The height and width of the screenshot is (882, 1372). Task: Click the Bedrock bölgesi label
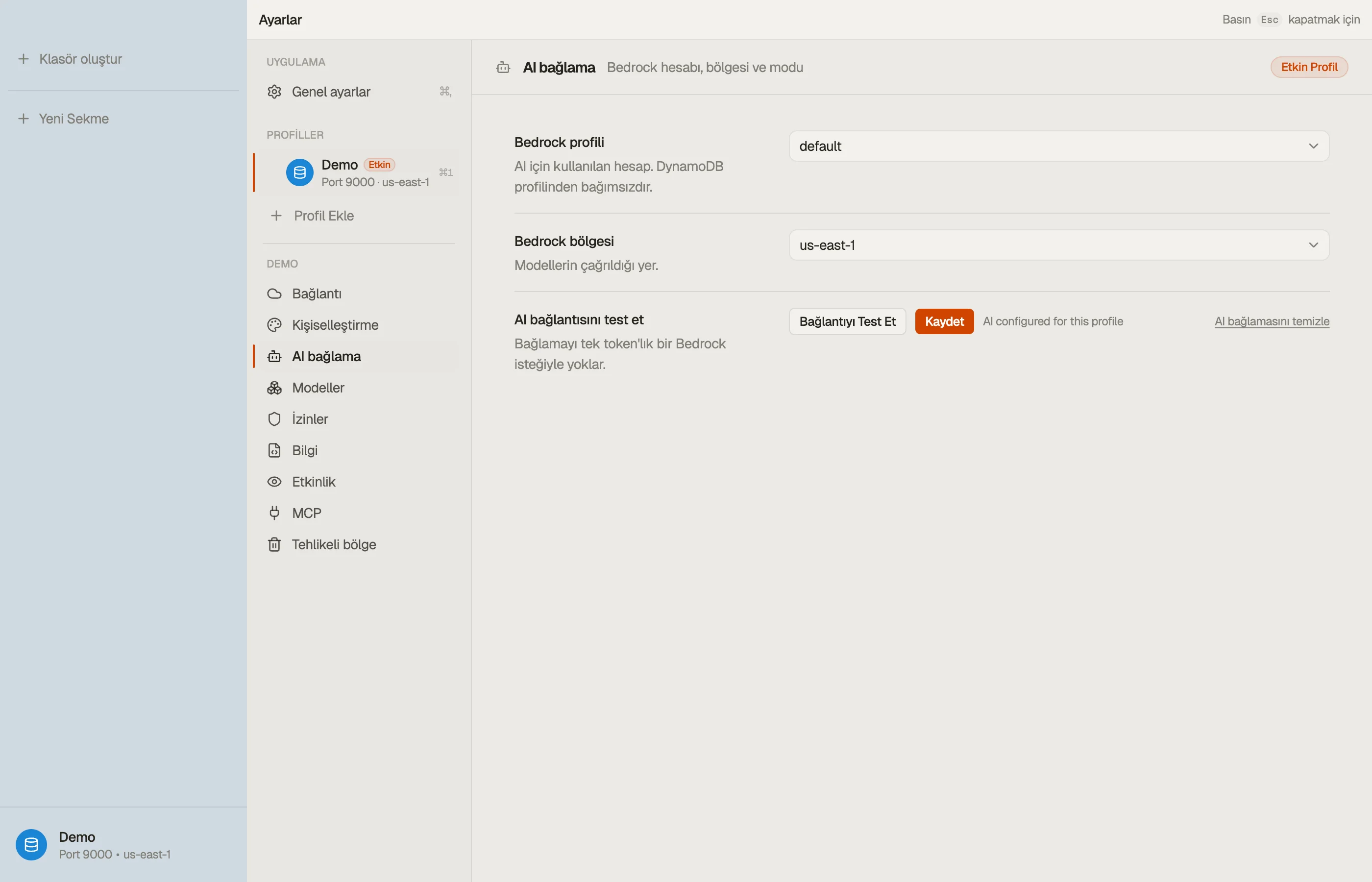(x=563, y=241)
